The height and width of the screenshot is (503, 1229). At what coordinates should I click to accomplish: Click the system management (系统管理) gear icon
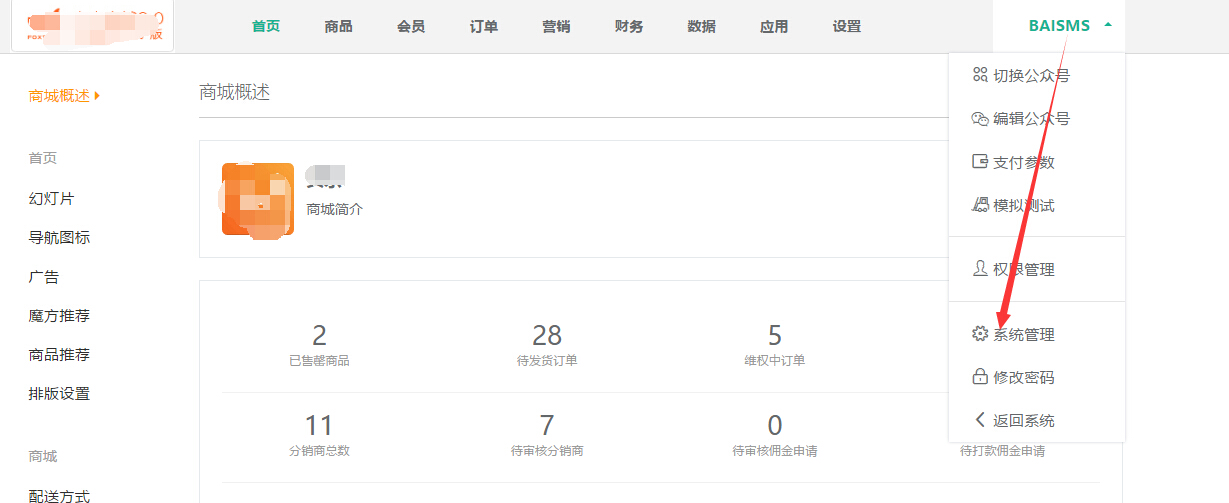click(x=980, y=334)
